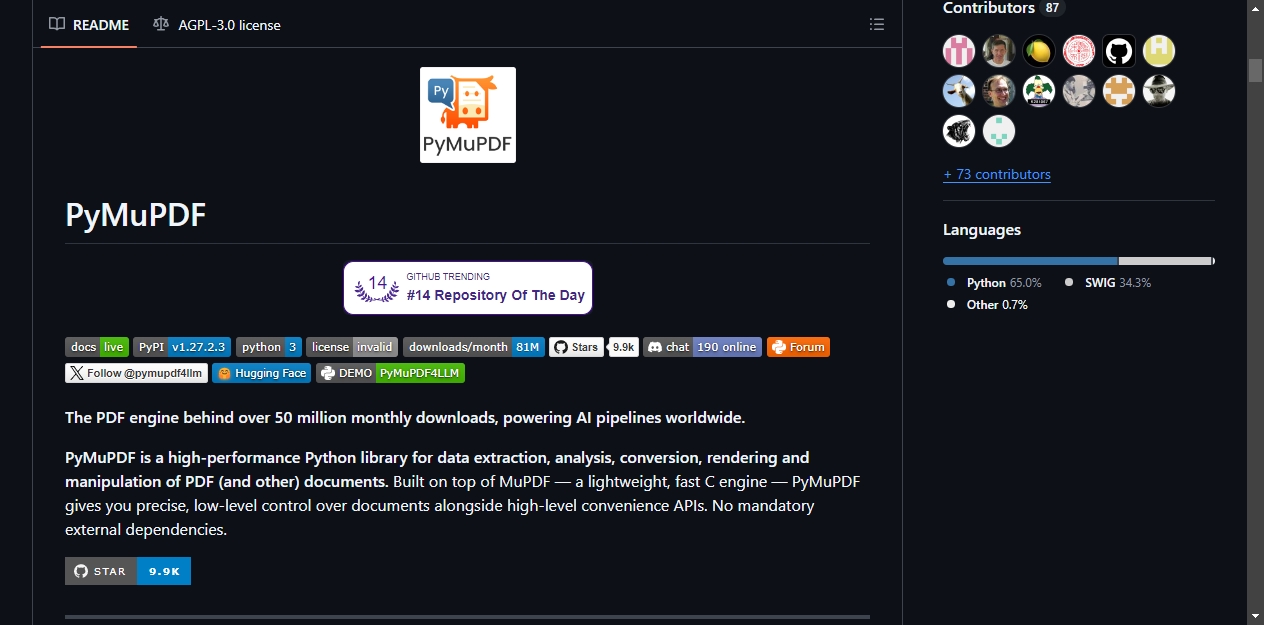The width and height of the screenshot is (1264, 625).
Task: Click Follow @pymupdf4llm badge
Action: pos(136,373)
